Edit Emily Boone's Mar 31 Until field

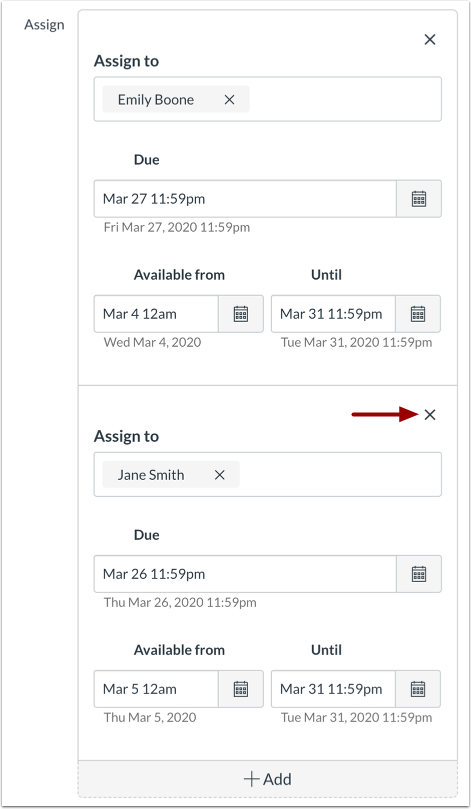tap(333, 314)
